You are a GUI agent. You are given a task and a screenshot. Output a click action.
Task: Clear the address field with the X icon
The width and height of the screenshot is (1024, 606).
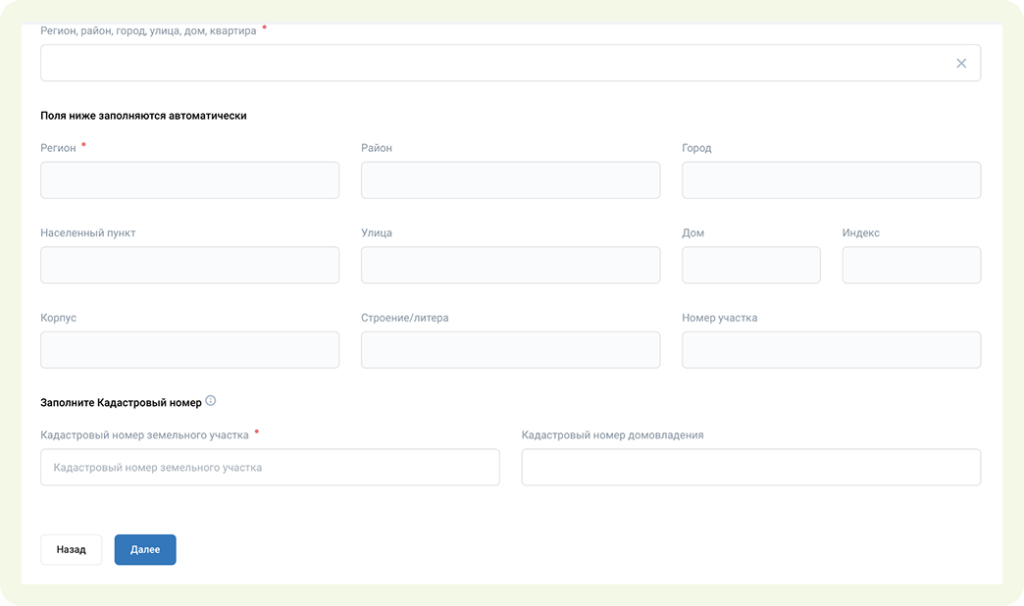[961, 63]
